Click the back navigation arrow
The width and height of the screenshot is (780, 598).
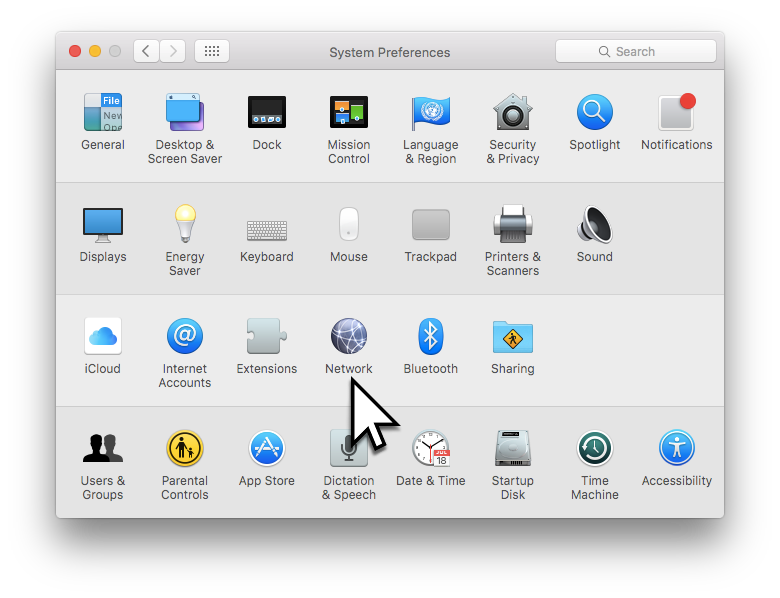click(146, 51)
